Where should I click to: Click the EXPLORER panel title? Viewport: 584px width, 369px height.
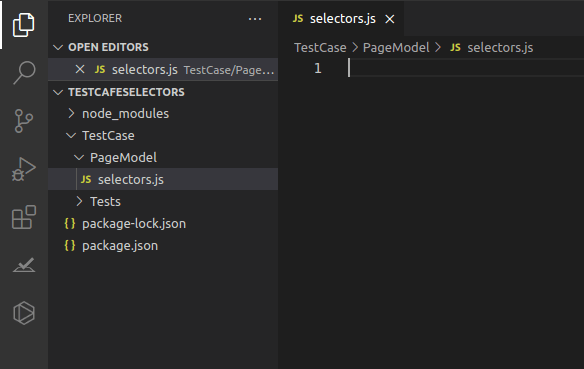click(x=95, y=18)
